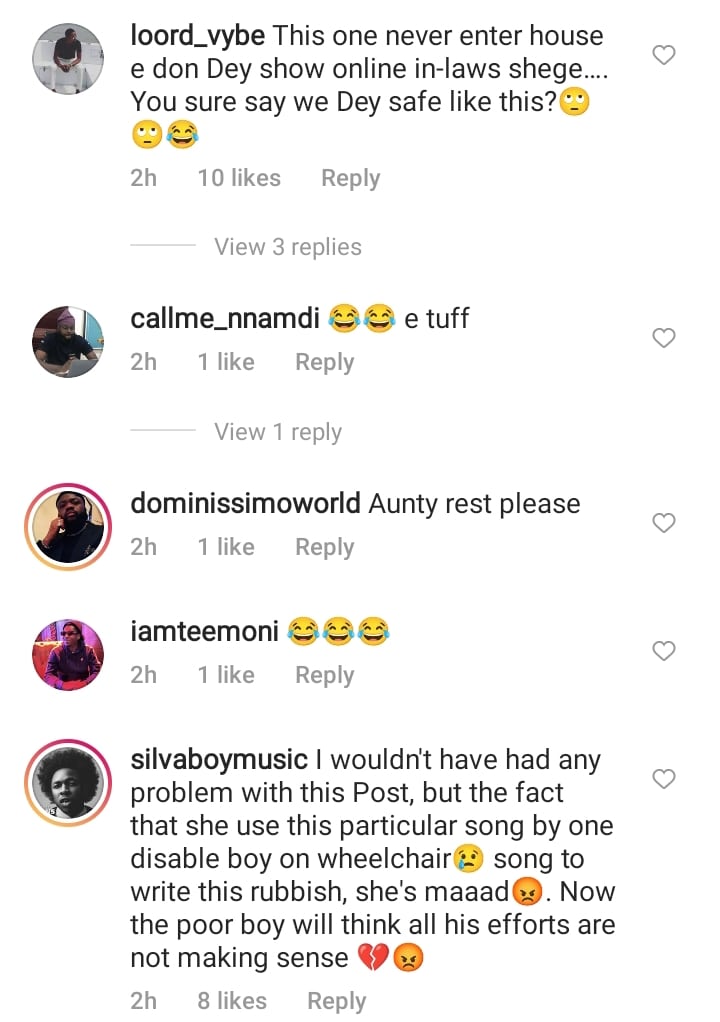Reply to silvaboymusic's comment
This screenshot has height=1022, width=720.
tap(336, 1001)
